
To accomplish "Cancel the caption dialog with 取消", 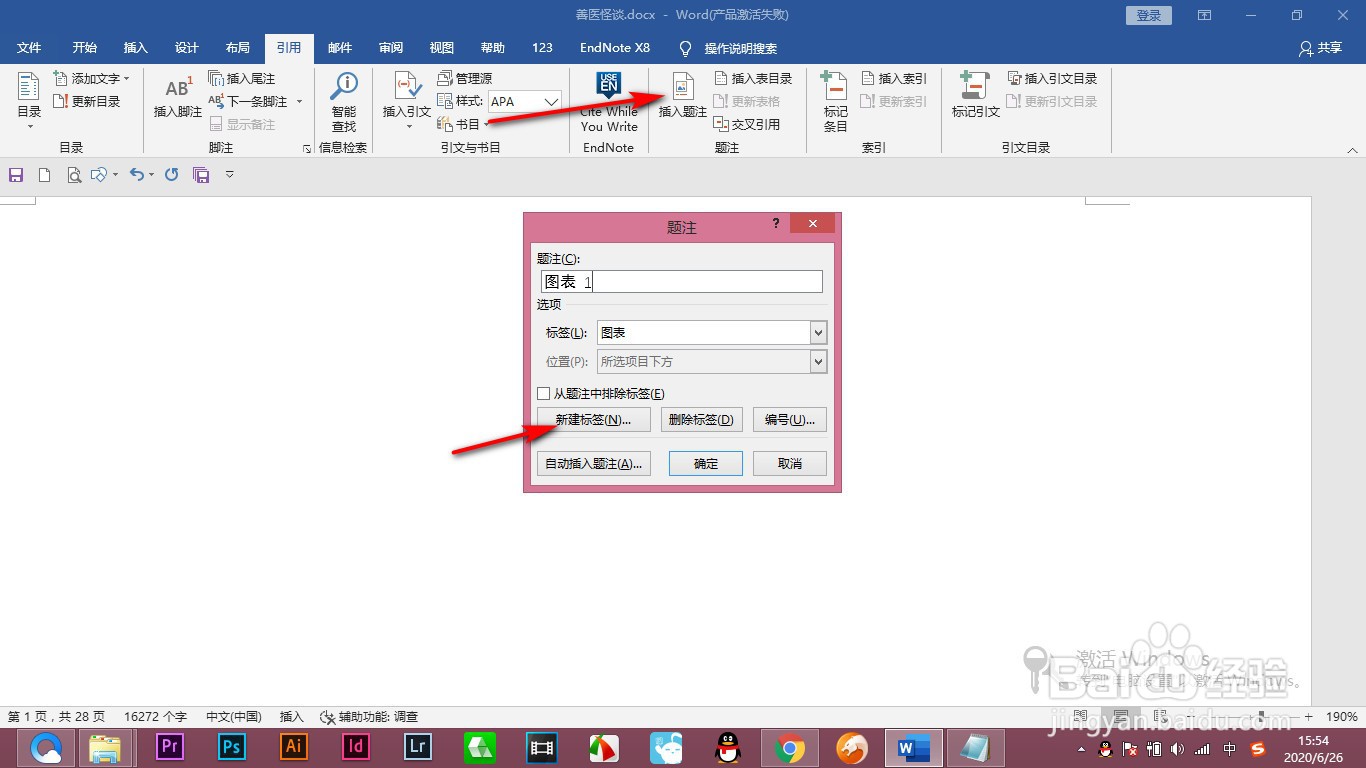I will click(x=790, y=464).
